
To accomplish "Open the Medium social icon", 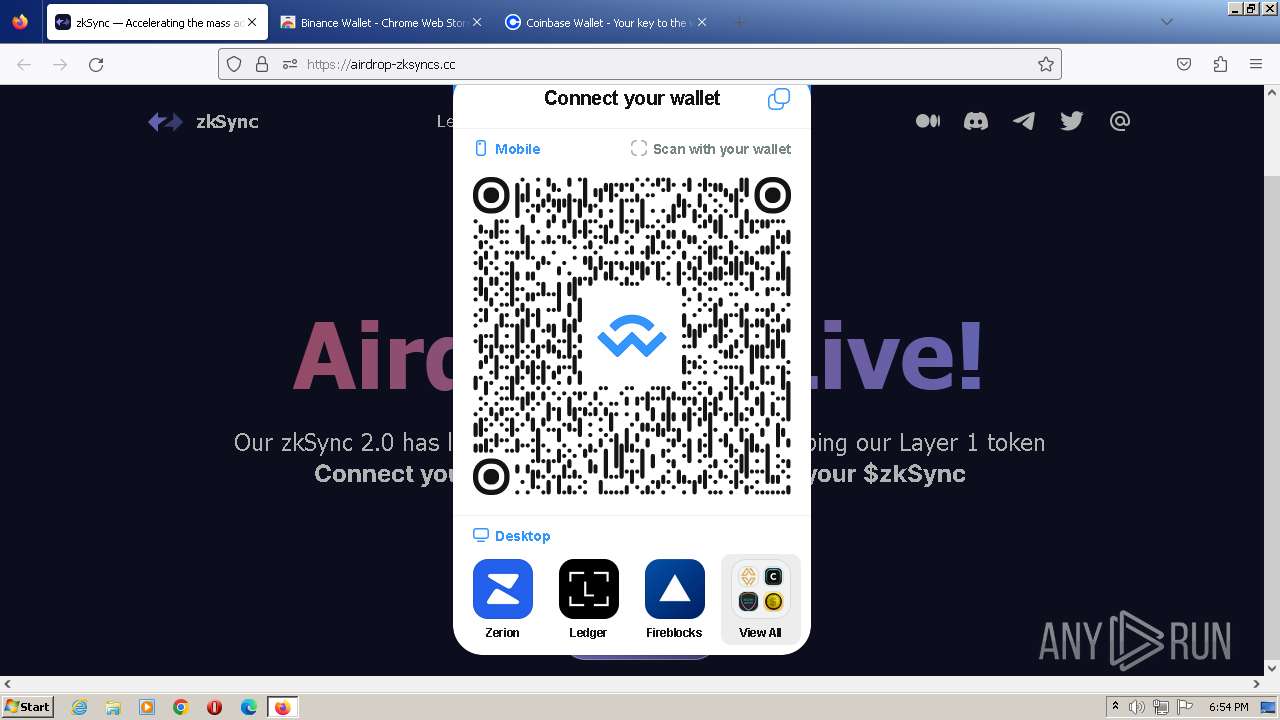I will click(928, 121).
